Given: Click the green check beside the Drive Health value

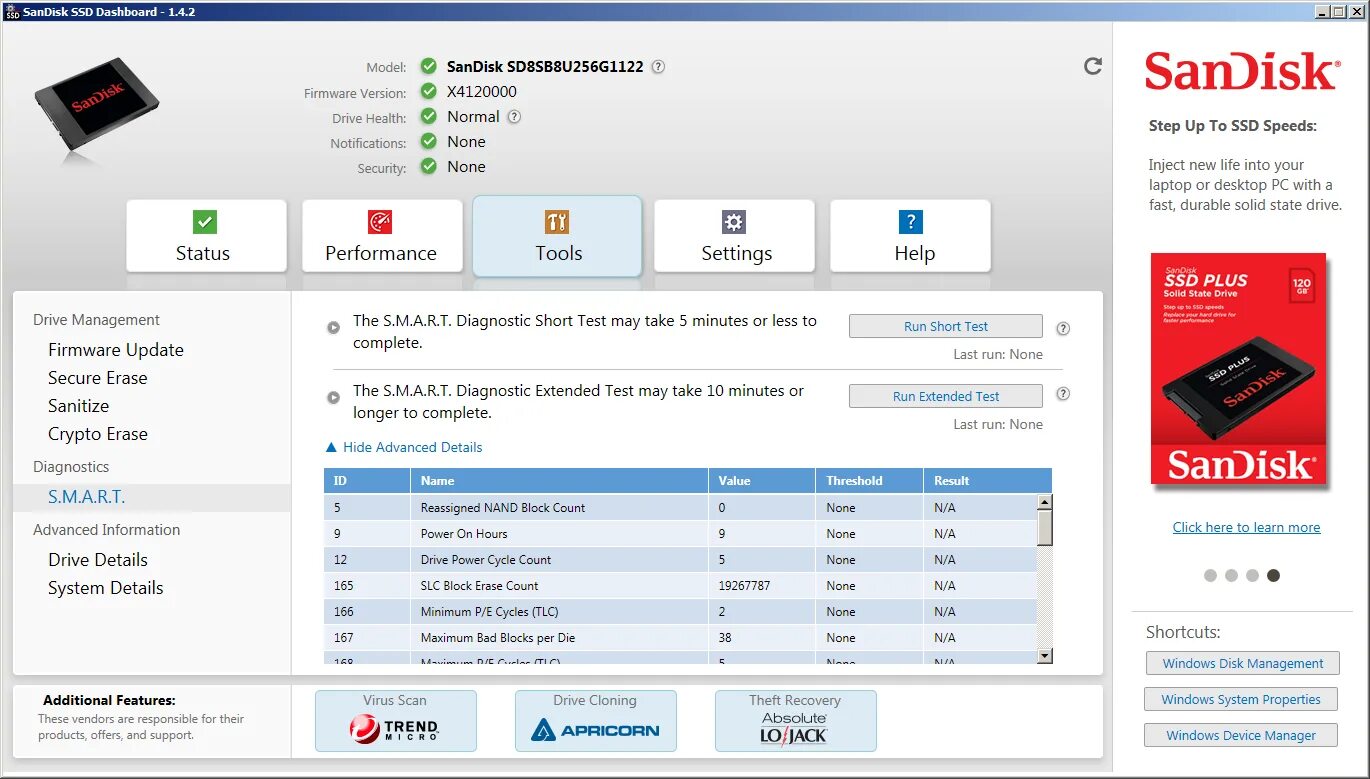Looking at the screenshot, I should 429,117.
